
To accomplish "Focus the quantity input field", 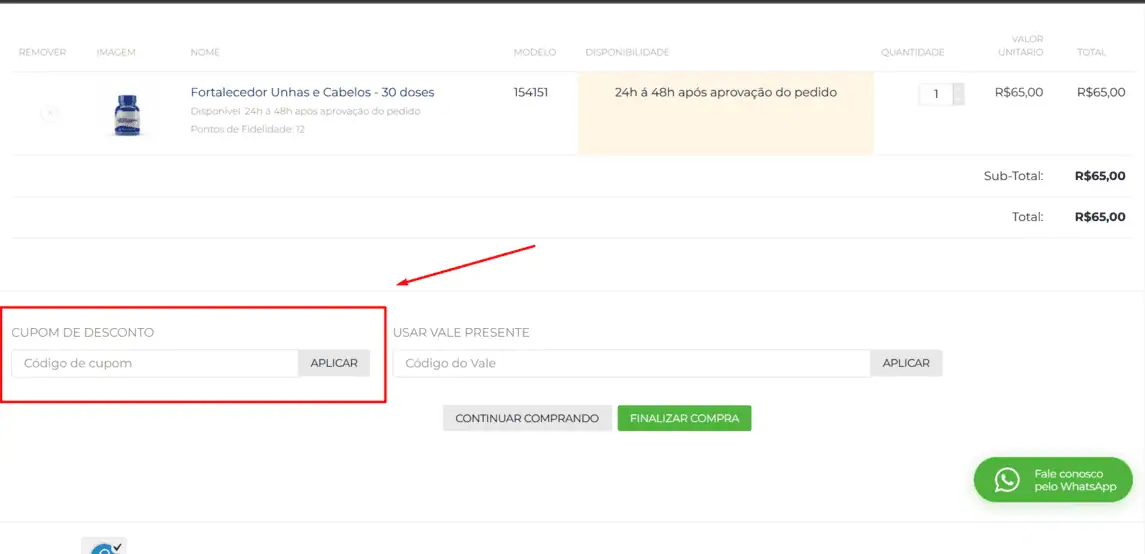I will 936,94.
